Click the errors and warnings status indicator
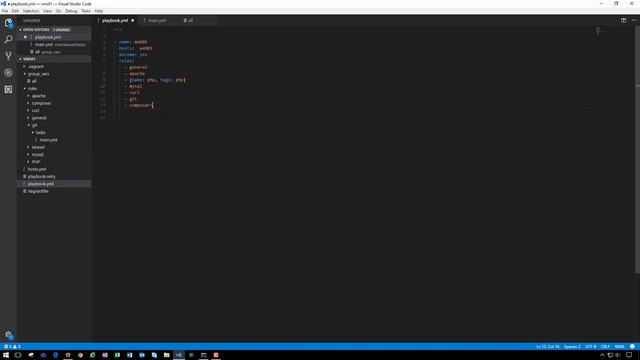The width and height of the screenshot is (640, 360). click(12, 347)
